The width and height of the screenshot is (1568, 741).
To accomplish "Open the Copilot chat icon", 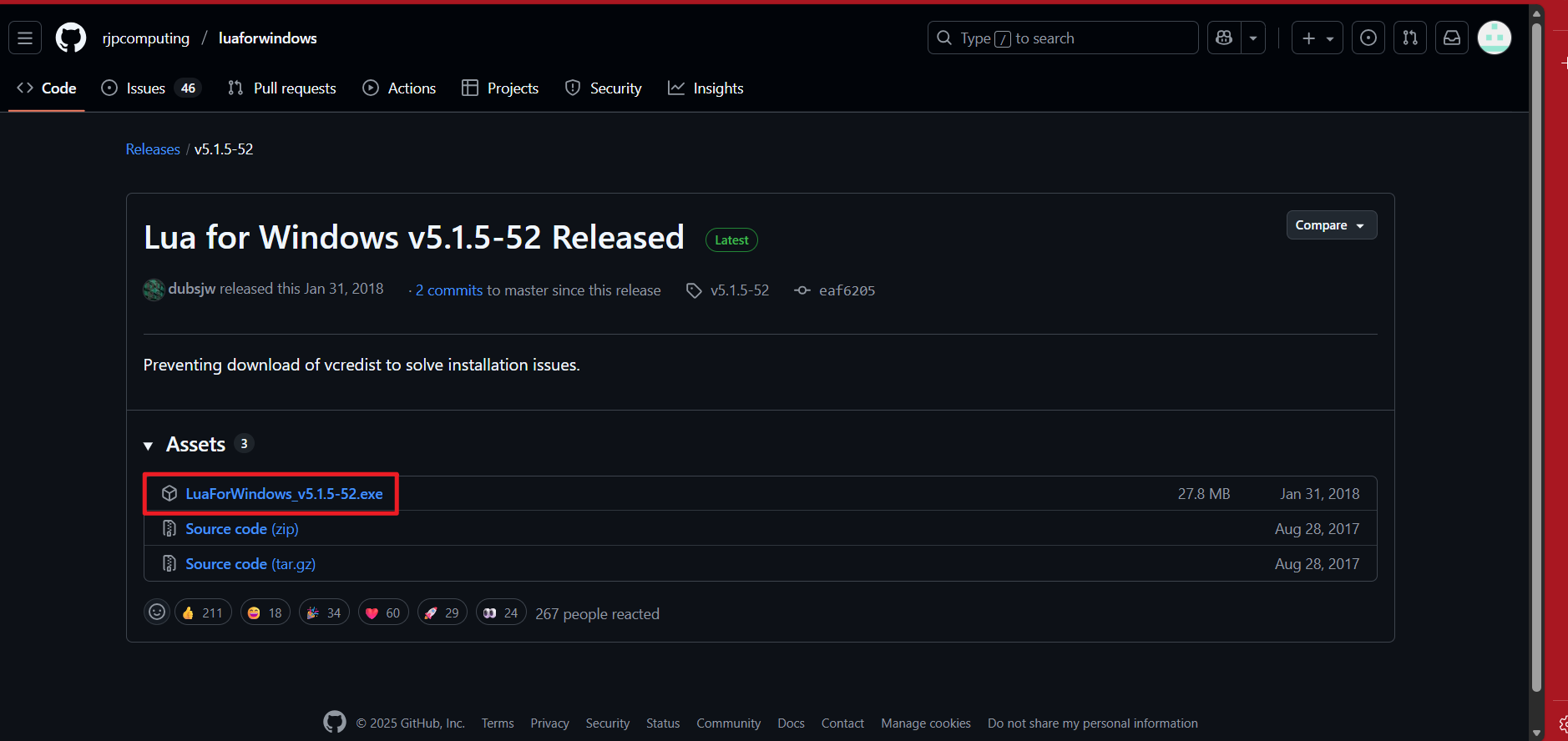I will click(1224, 38).
